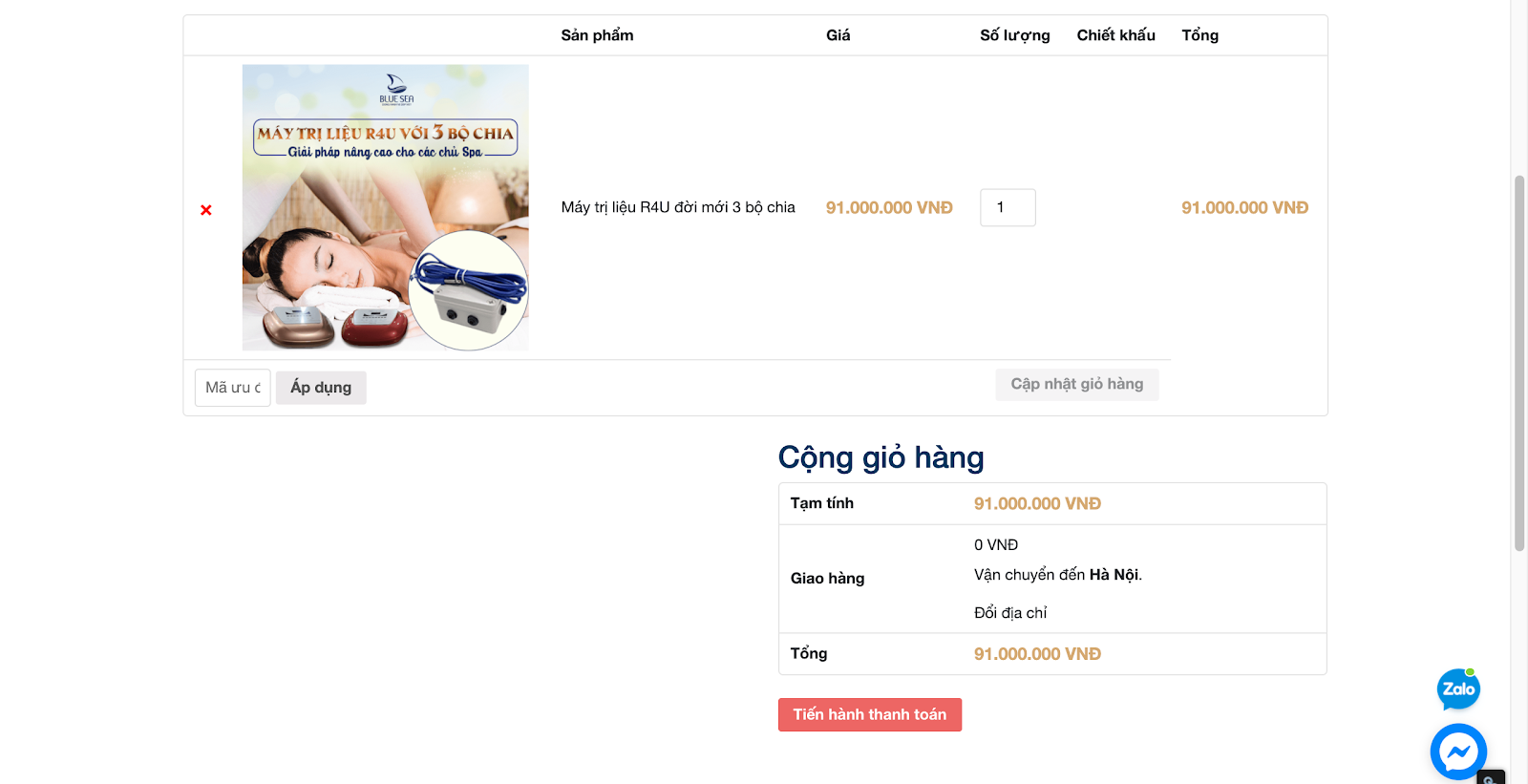The height and width of the screenshot is (784, 1528).
Task: Click the bold Hà Nội shipping destination
Action: click(x=1114, y=575)
